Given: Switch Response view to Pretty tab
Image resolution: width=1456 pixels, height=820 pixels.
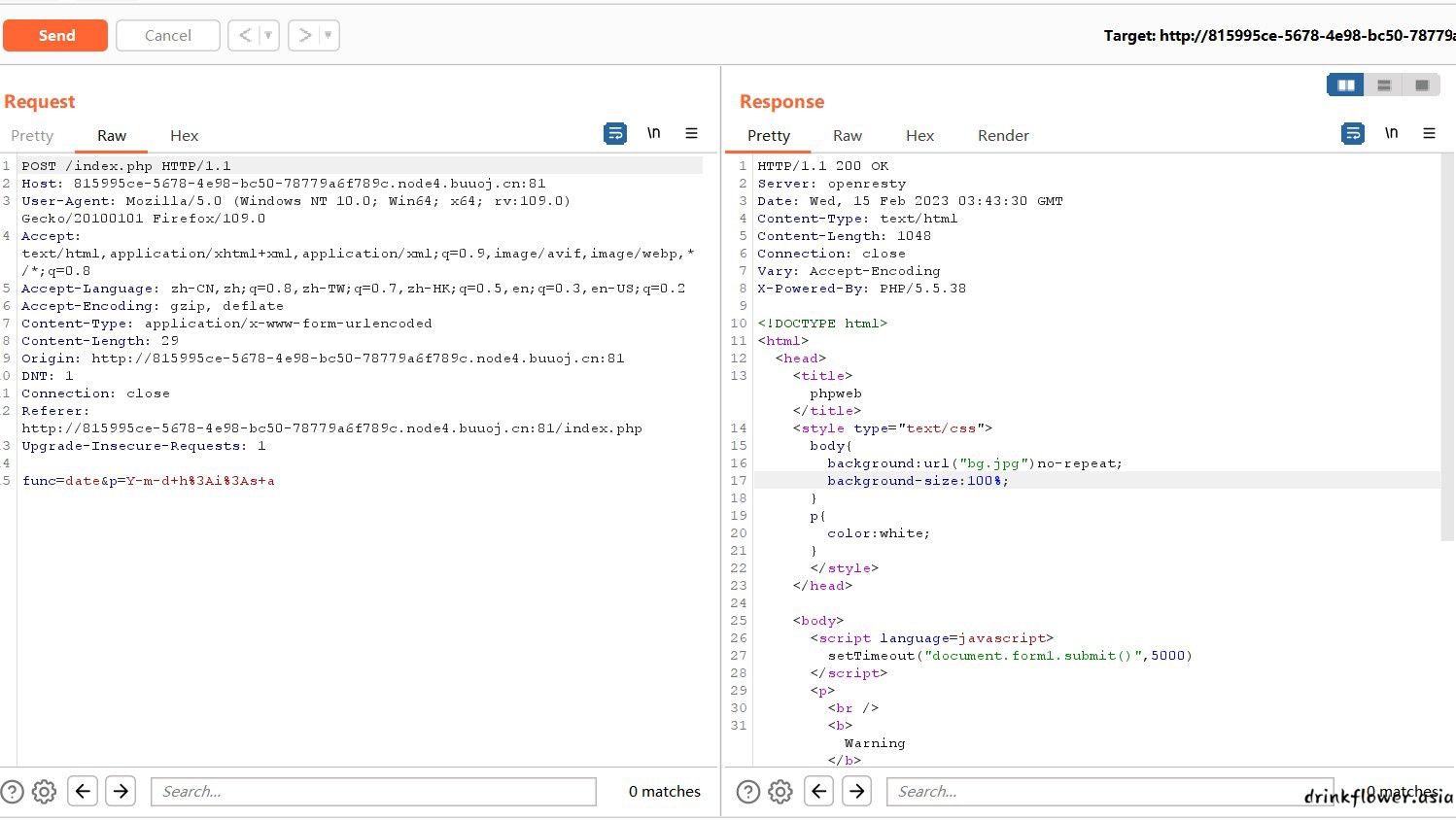Looking at the screenshot, I should [x=769, y=136].
